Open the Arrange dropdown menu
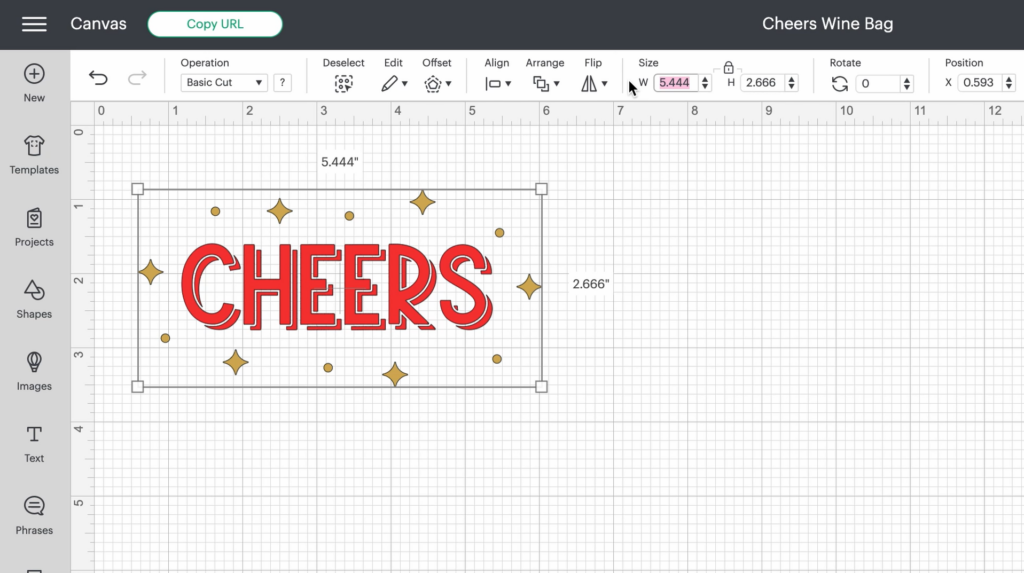This screenshot has width=1024, height=573. (545, 84)
